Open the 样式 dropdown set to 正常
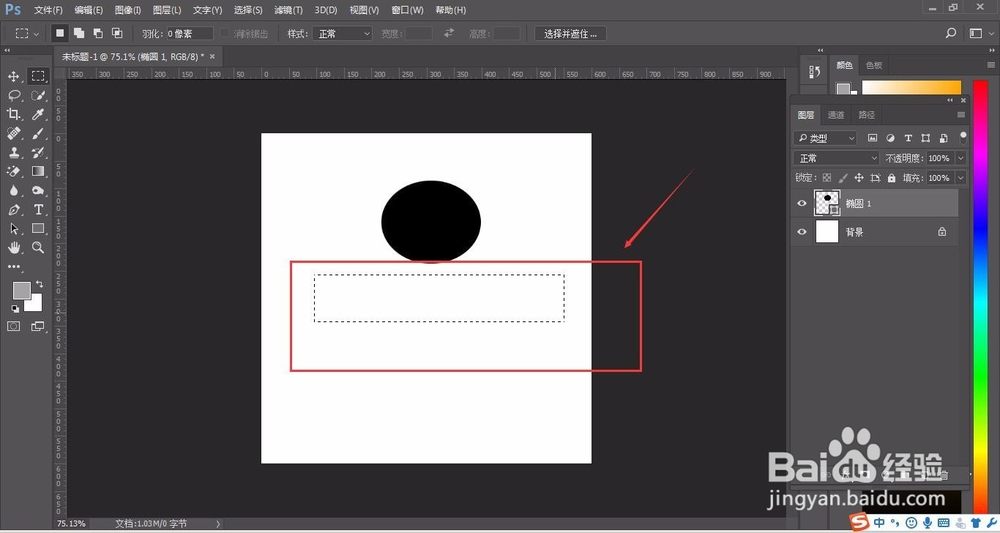 343,33
